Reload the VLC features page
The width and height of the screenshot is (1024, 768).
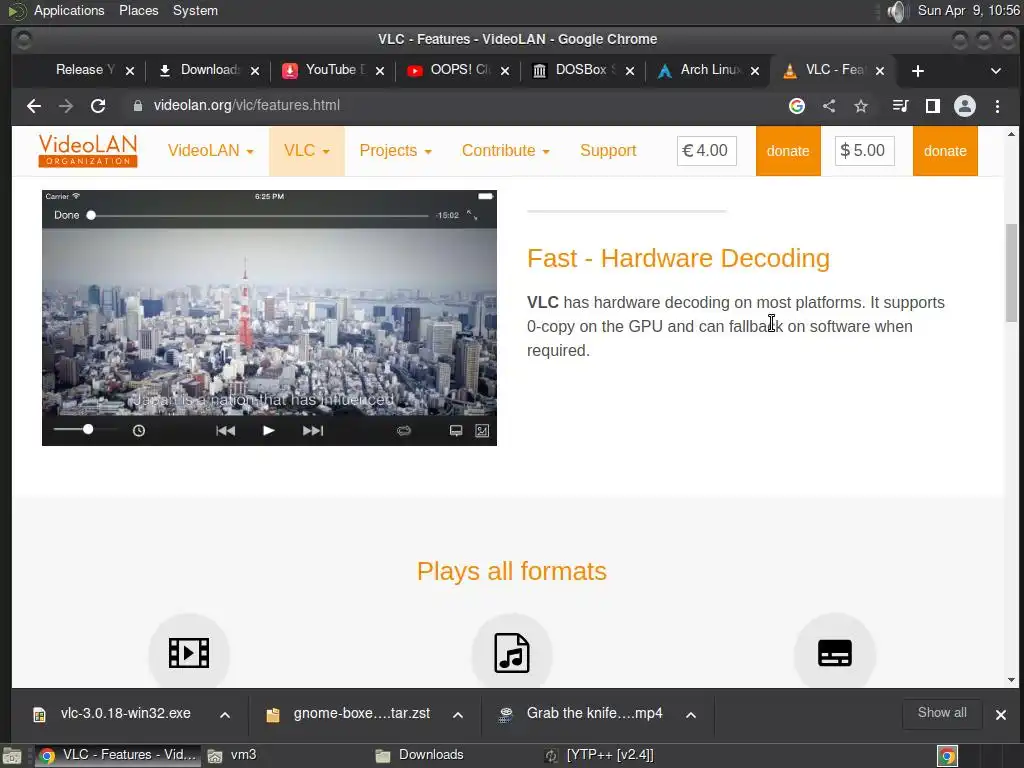coord(98,106)
